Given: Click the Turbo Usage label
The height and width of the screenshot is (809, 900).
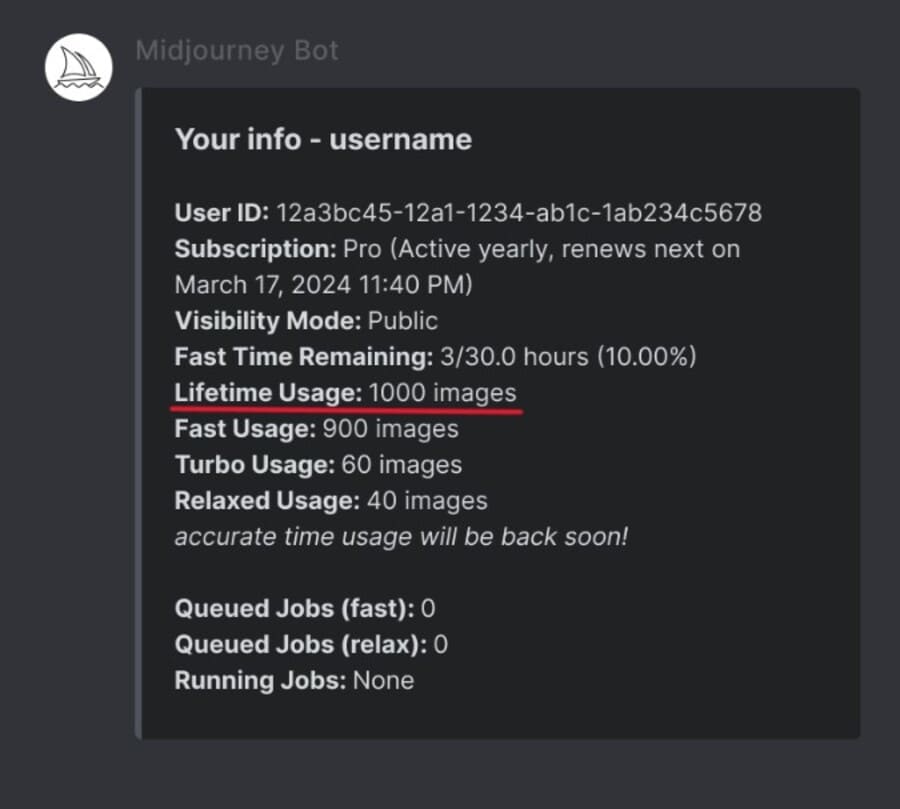Looking at the screenshot, I should click(x=254, y=465).
